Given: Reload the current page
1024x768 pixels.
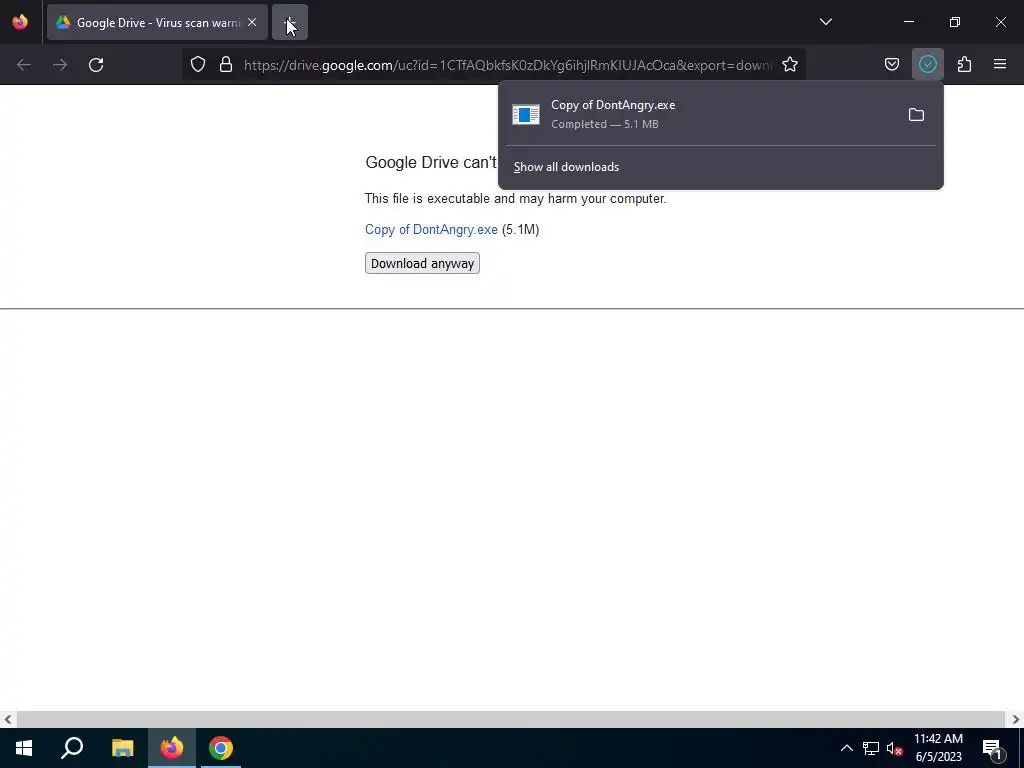Looking at the screenshot, I should coord(96,65).
